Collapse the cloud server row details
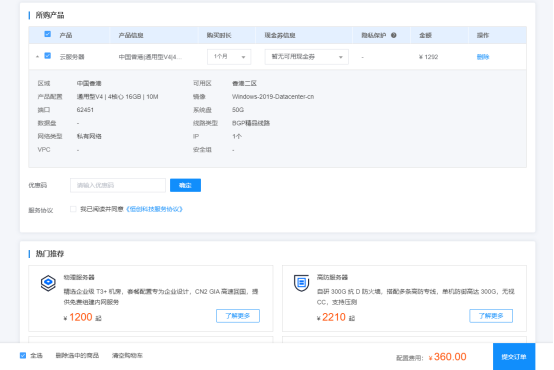The width and height of the screenshot is (554, 370). pos(37,57)
